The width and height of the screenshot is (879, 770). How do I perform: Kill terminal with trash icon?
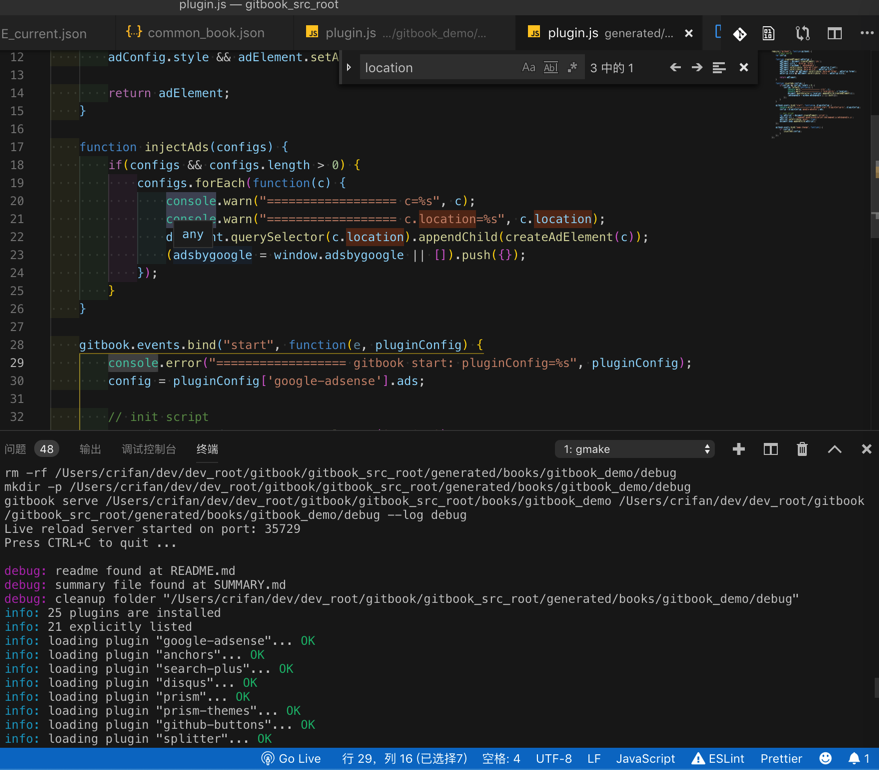(x=802, y=449)
